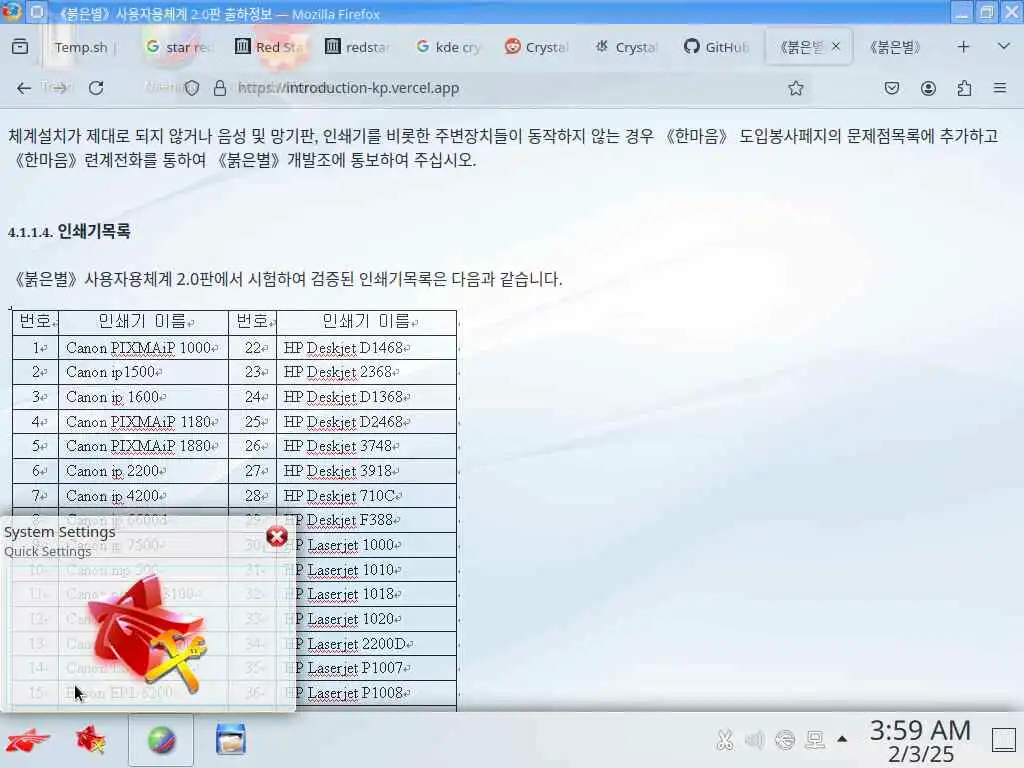Switch to the Red Sta tab

pyautogui.click(x=269, y=47)
